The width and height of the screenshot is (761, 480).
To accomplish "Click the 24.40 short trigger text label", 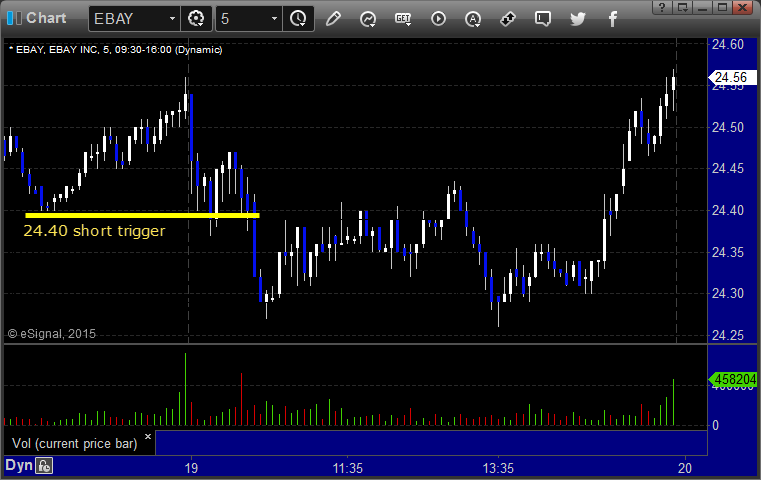I will 94,231.
